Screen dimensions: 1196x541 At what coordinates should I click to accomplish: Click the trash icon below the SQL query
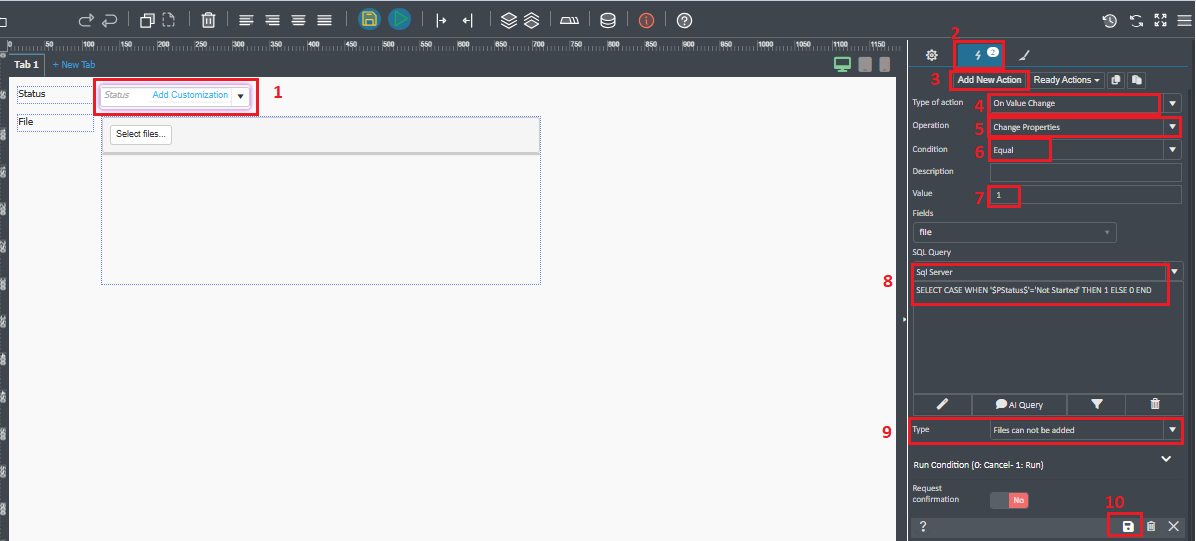point(1155,404)
